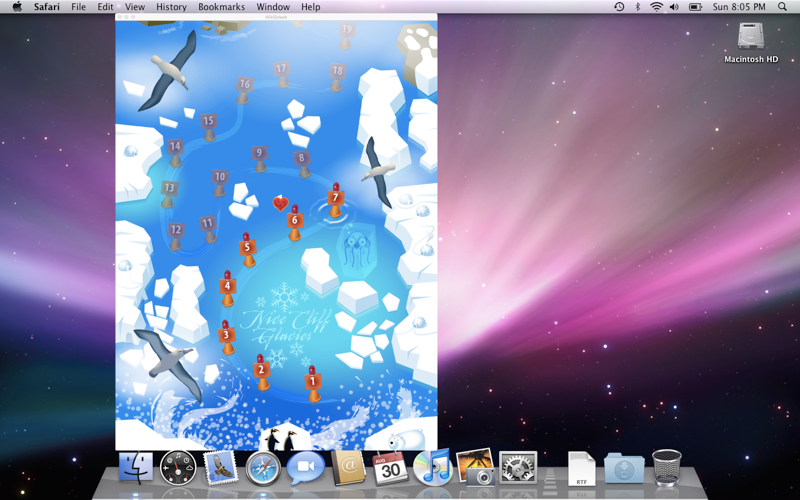The height and width of the screenshot is (500, 800).
Task: Open iPhoto from the Dock
Action: coord(476,466)
